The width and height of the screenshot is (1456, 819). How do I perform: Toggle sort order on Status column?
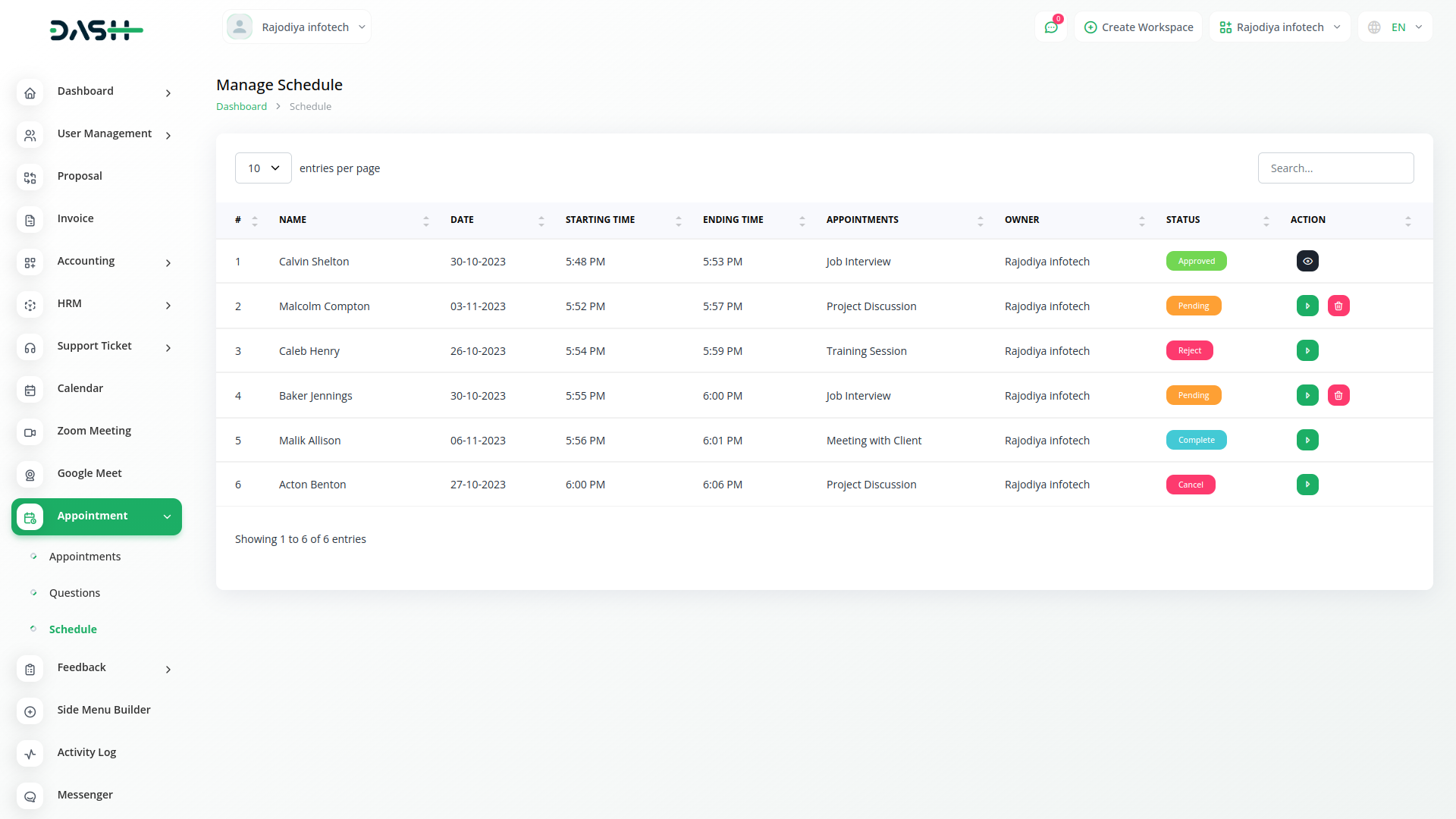[1266, 221]
